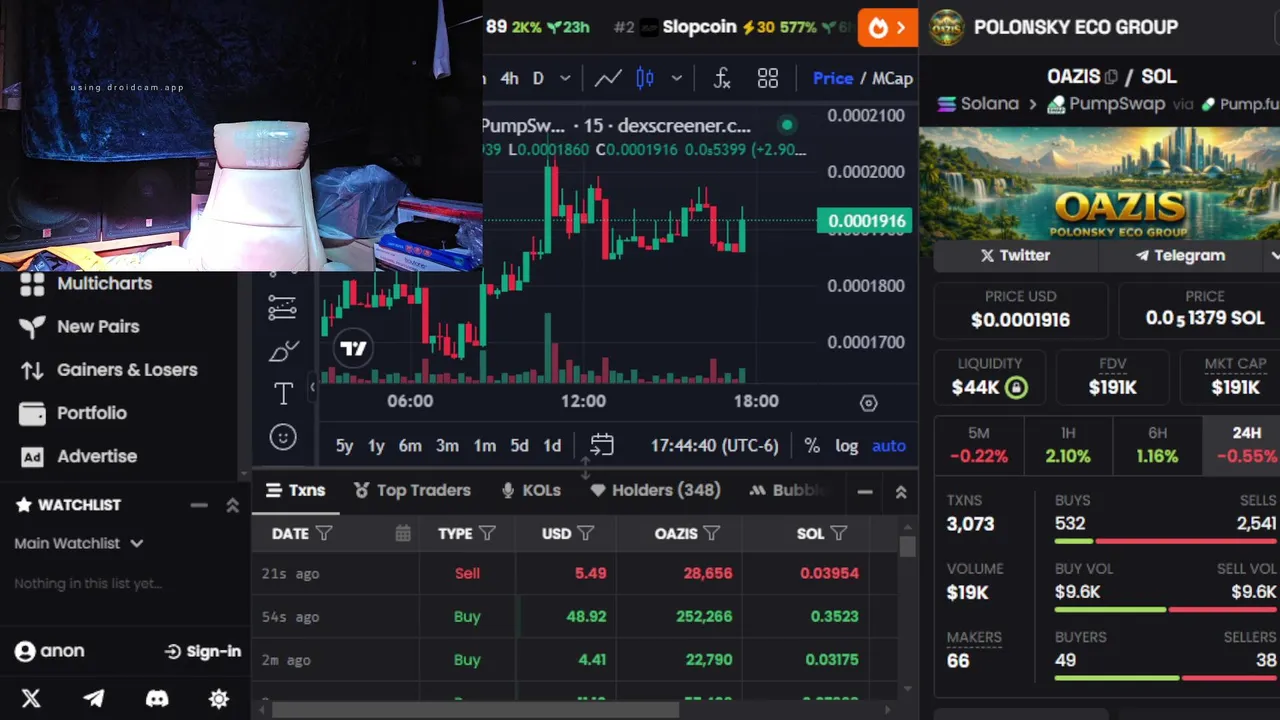The height and width of the screenshot is (720, 1280).
Task: Open chart type dropdown chevron
Action: 677,78
